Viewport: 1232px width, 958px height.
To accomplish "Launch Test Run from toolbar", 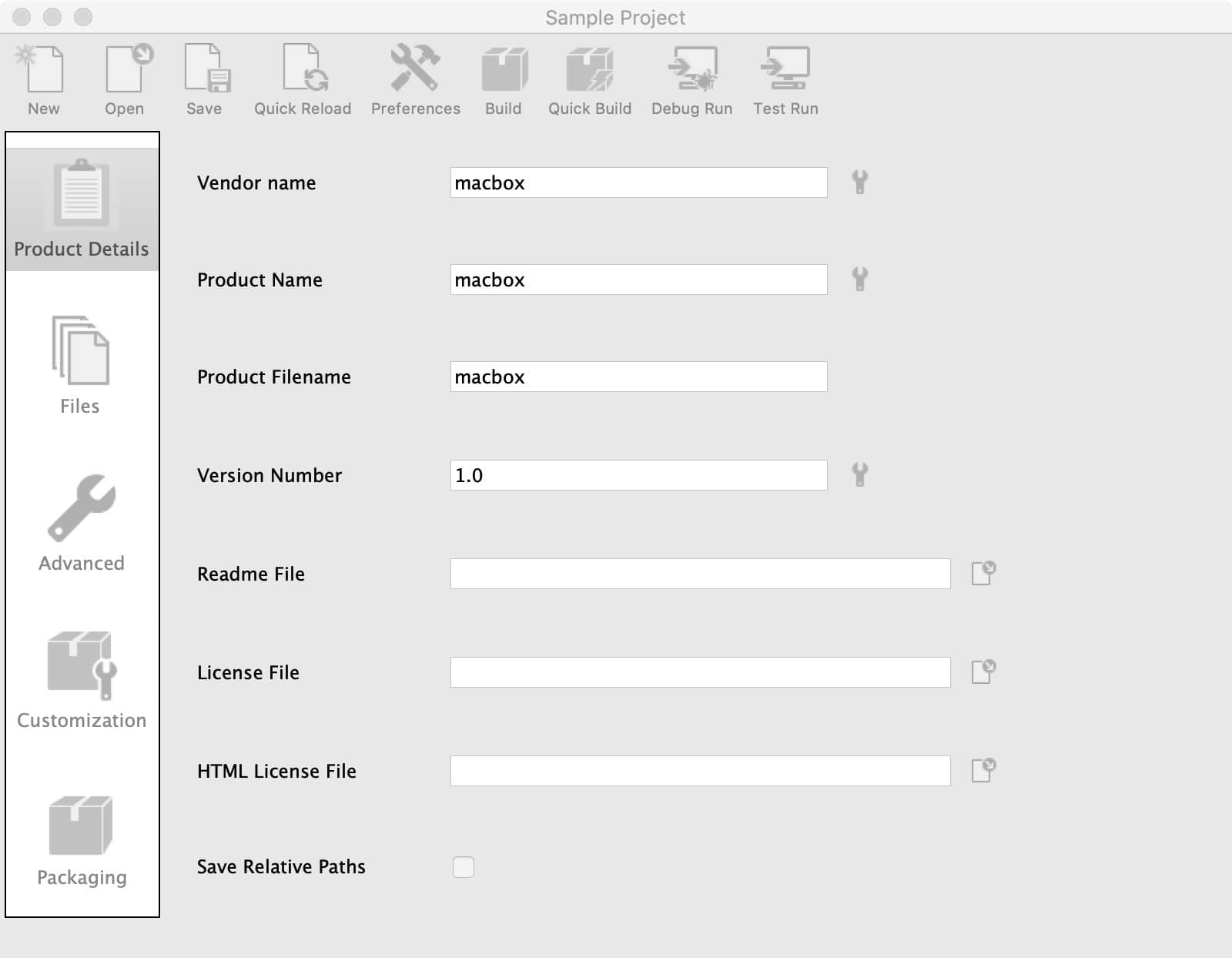I will pos(785,80).
